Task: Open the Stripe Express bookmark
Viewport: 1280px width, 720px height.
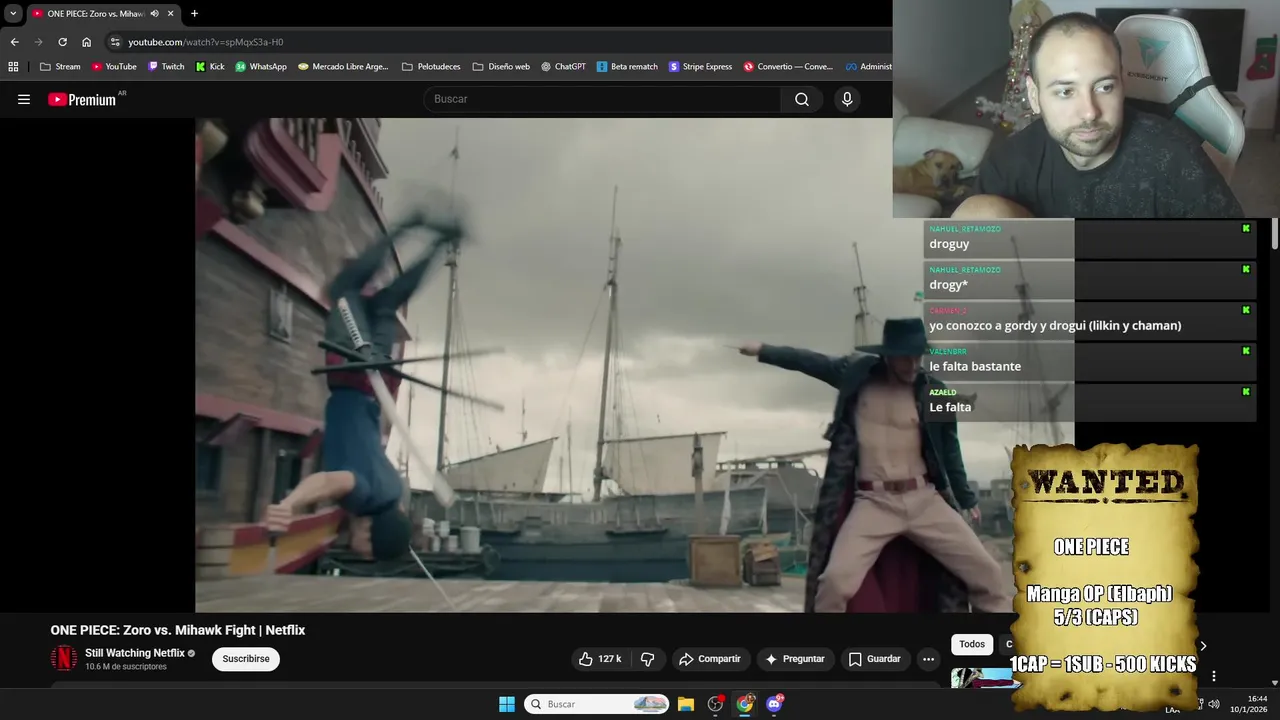Action: click(x=700, y=67)
